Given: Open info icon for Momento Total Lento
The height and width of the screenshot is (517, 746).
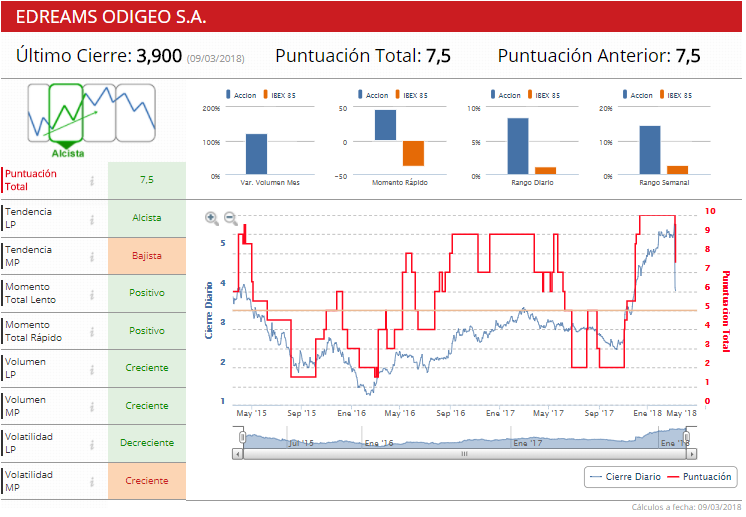Looking at the screenshot, I should [x=92, y=294].
